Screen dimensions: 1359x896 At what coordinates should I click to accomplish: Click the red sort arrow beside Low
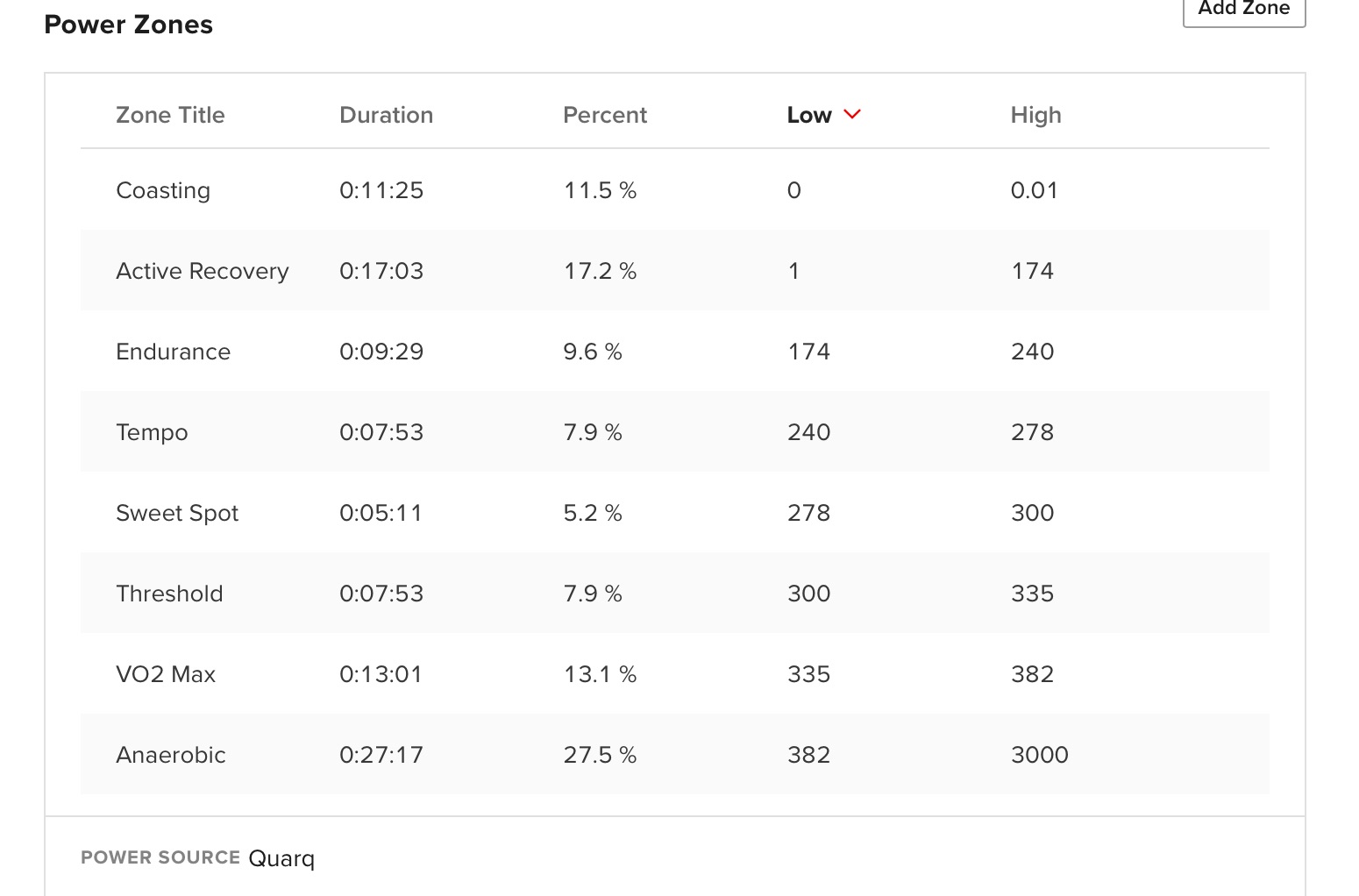pos(852,115)
